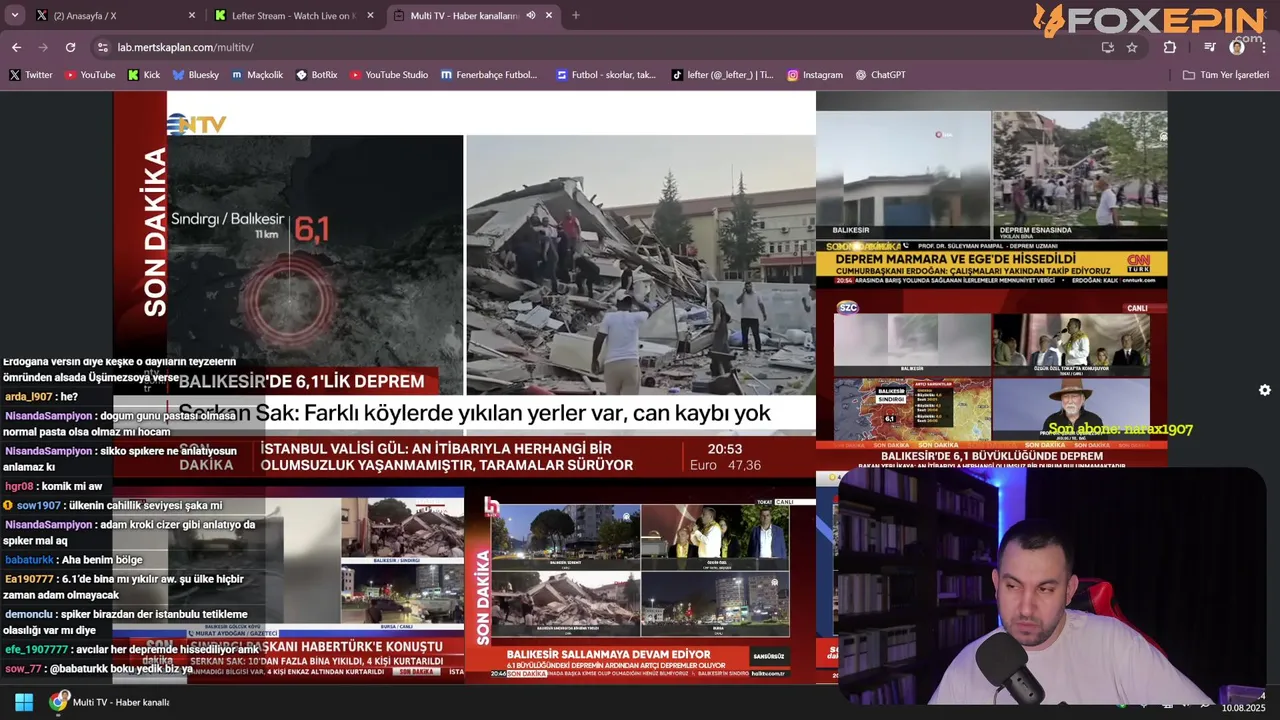Screen dimensions: 1280x720
Task: Bookmark this page with star icon
Action: point(1132,47)
